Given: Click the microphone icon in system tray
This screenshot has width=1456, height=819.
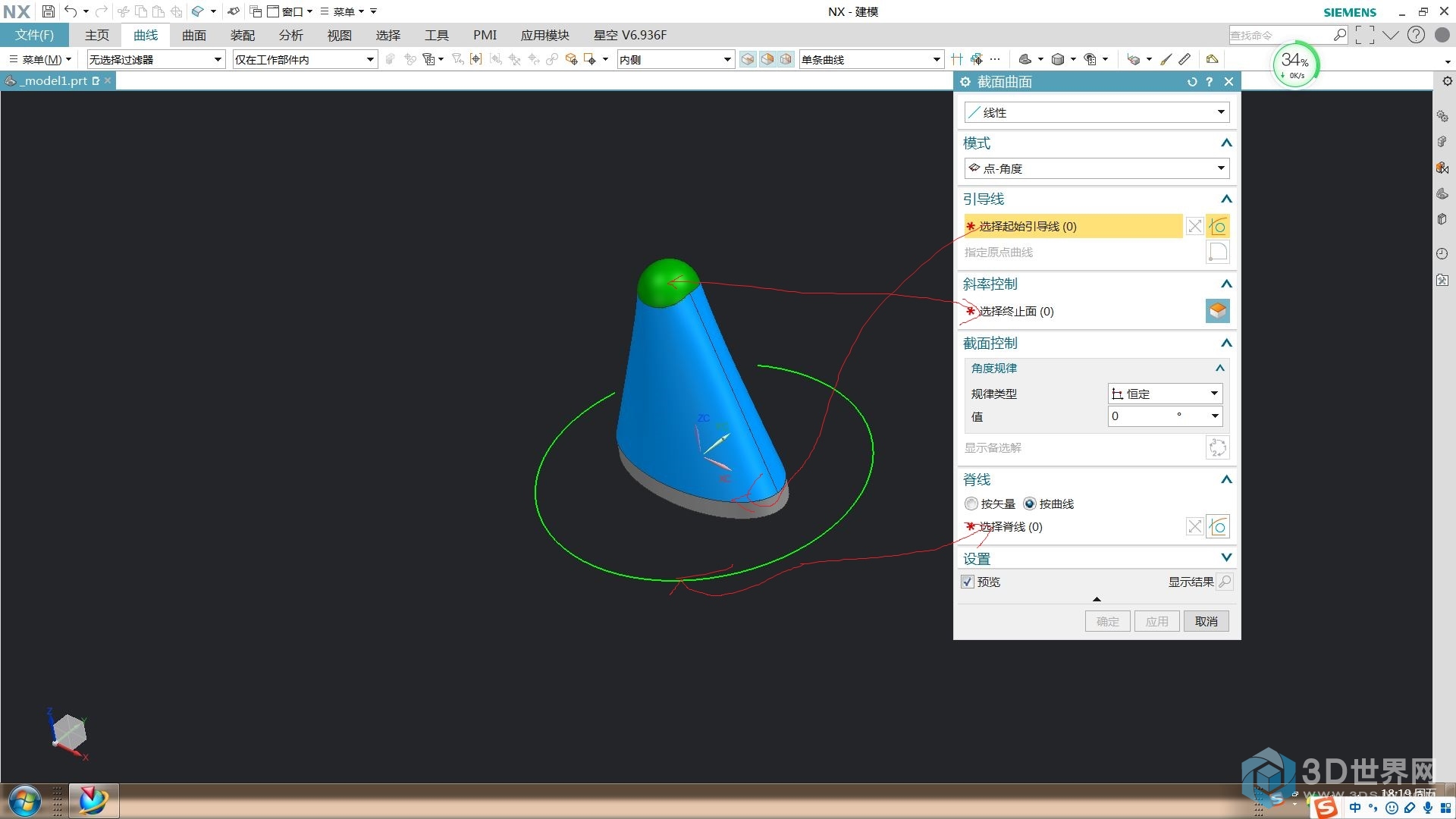Looking at the screenshot, I should click(x=1428, y=808).
